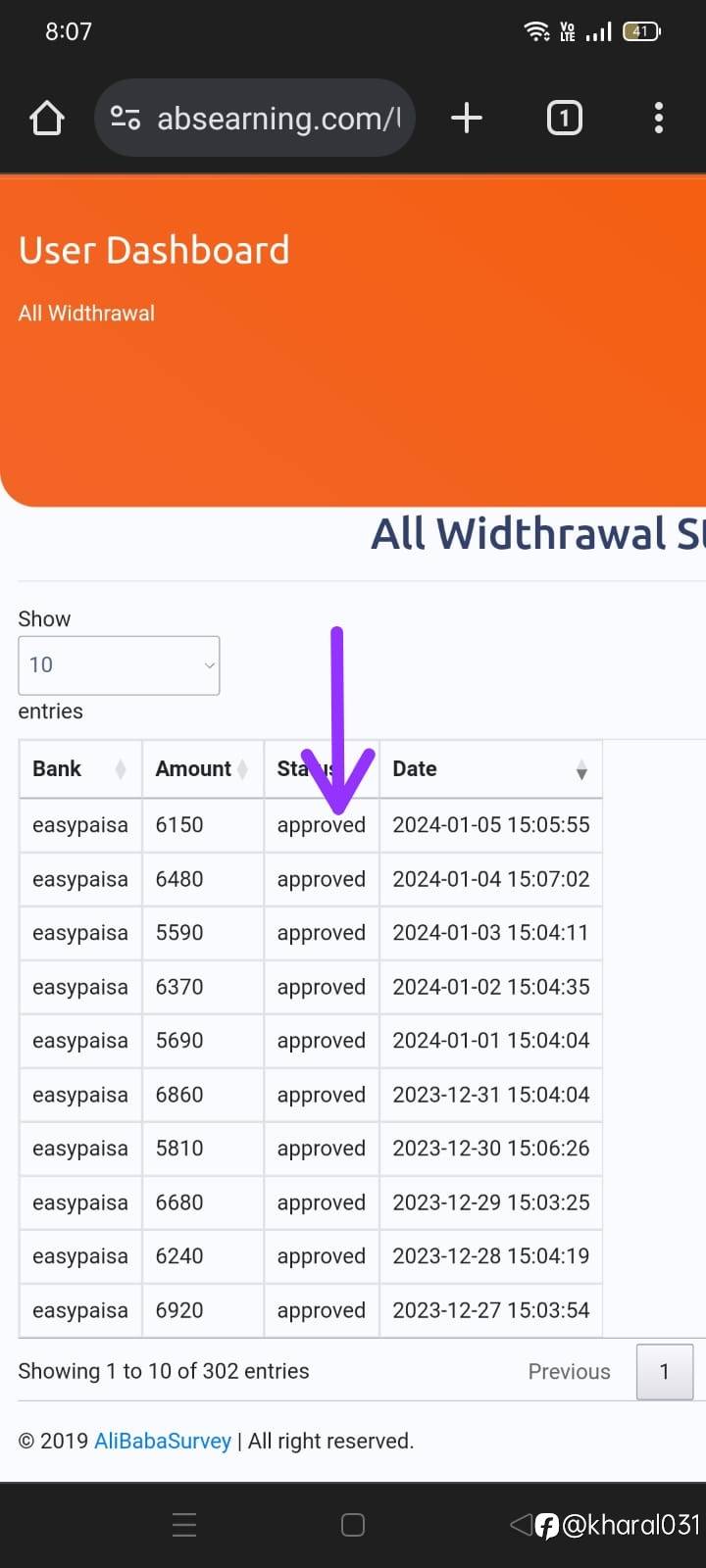The width and height of the screenshot is (706, 1568).
Task: Select page 1 in pagination
Action: (x=664, y=1372)
